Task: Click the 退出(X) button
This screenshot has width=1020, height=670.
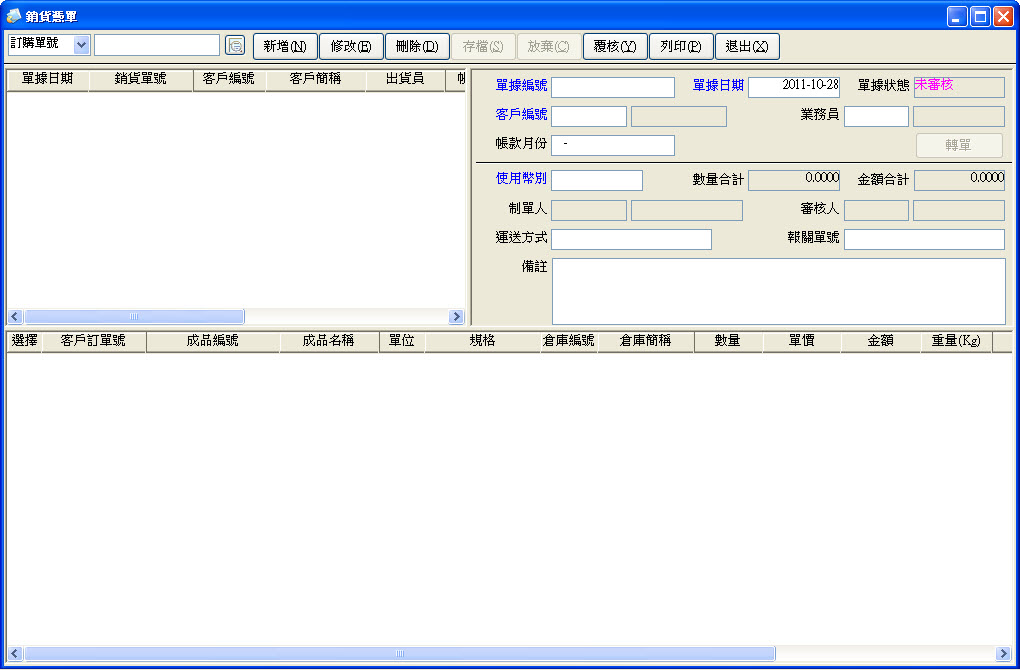Action: click(747, 46)
